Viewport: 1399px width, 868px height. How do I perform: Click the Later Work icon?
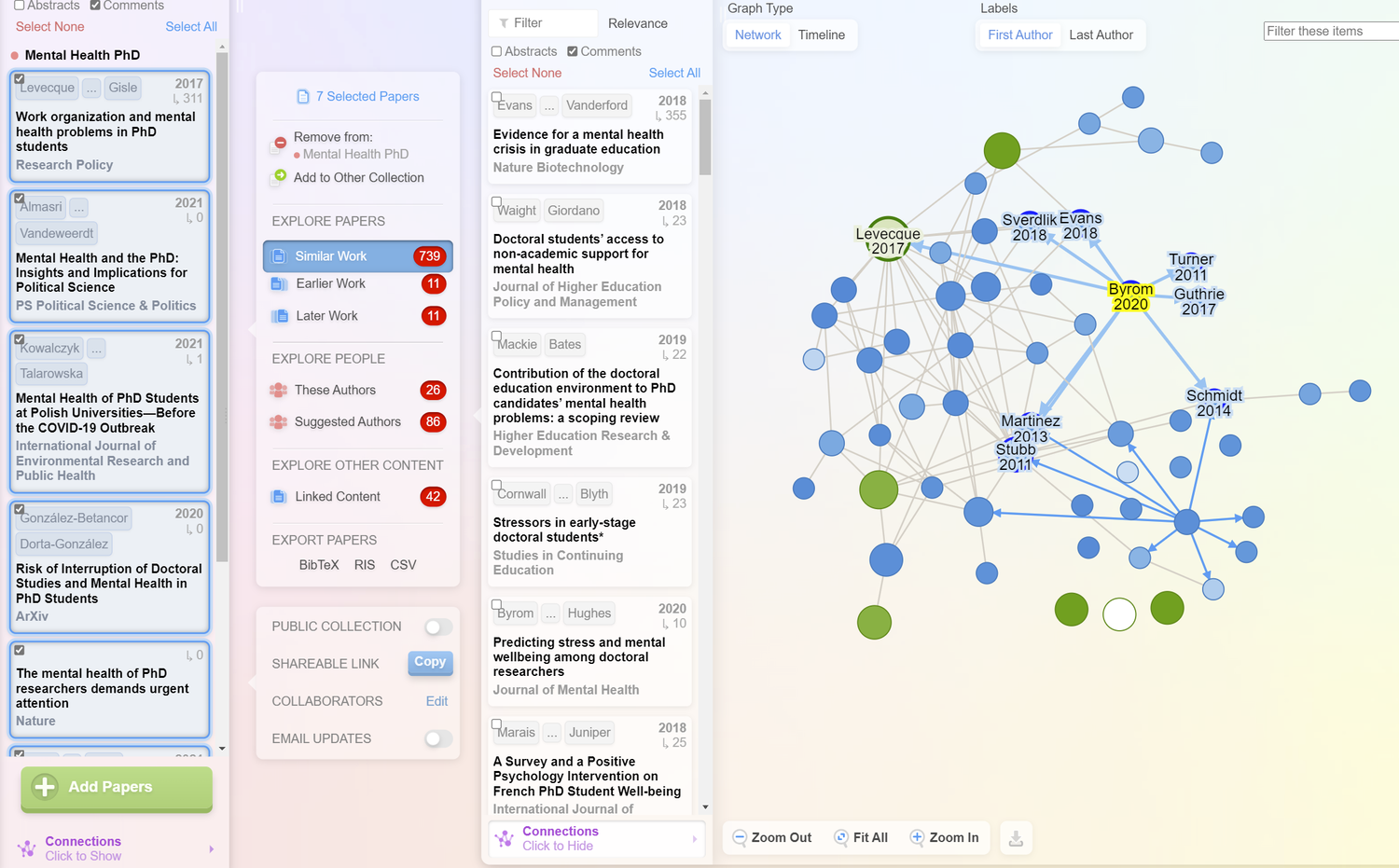pyautogui.click(x=279, y=316)
